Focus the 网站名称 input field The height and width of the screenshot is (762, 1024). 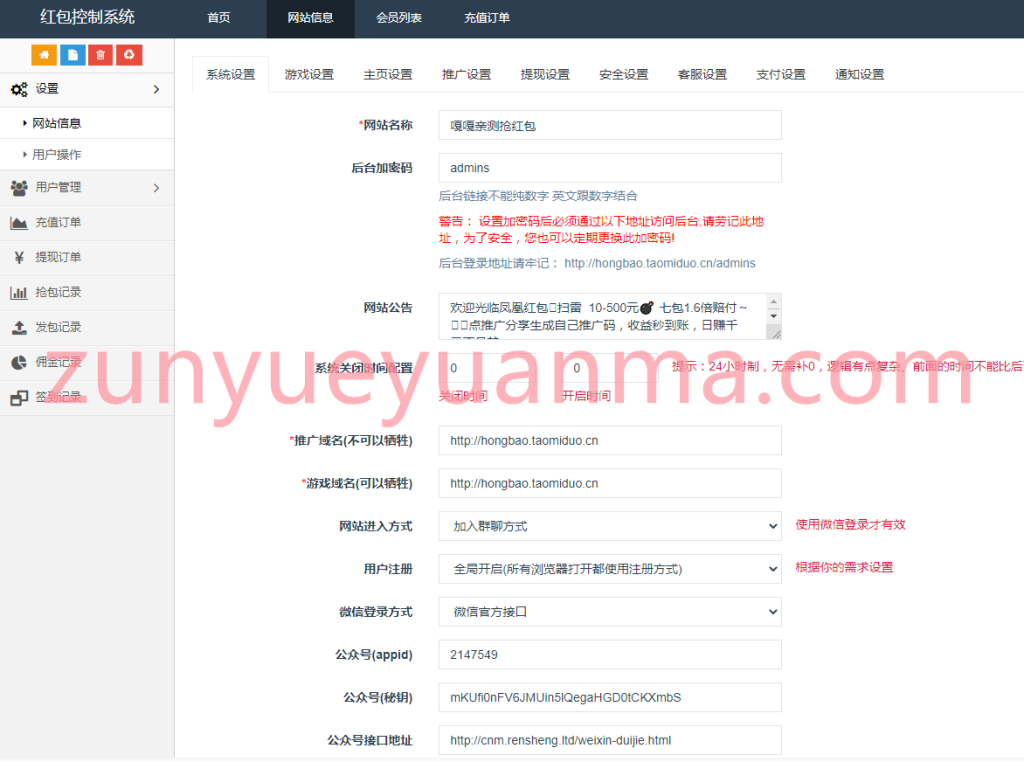(610, 125)
